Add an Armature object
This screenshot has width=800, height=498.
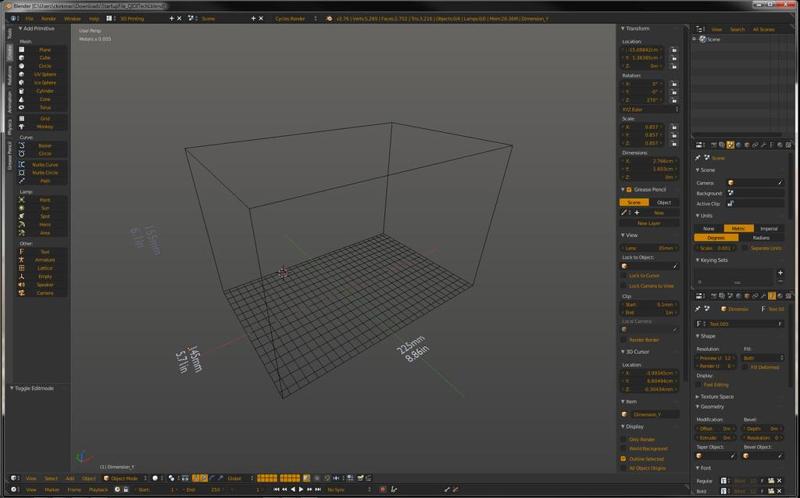[45, 260]
